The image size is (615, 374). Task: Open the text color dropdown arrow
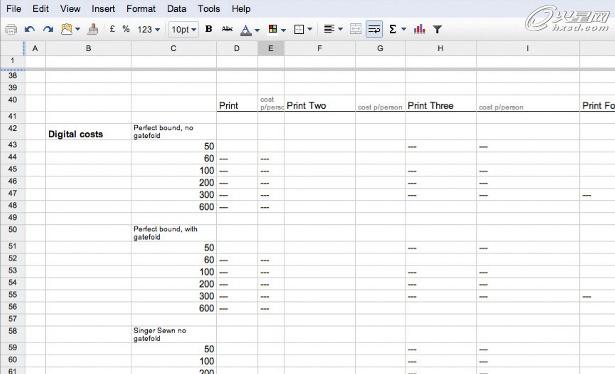click(257, 30)
